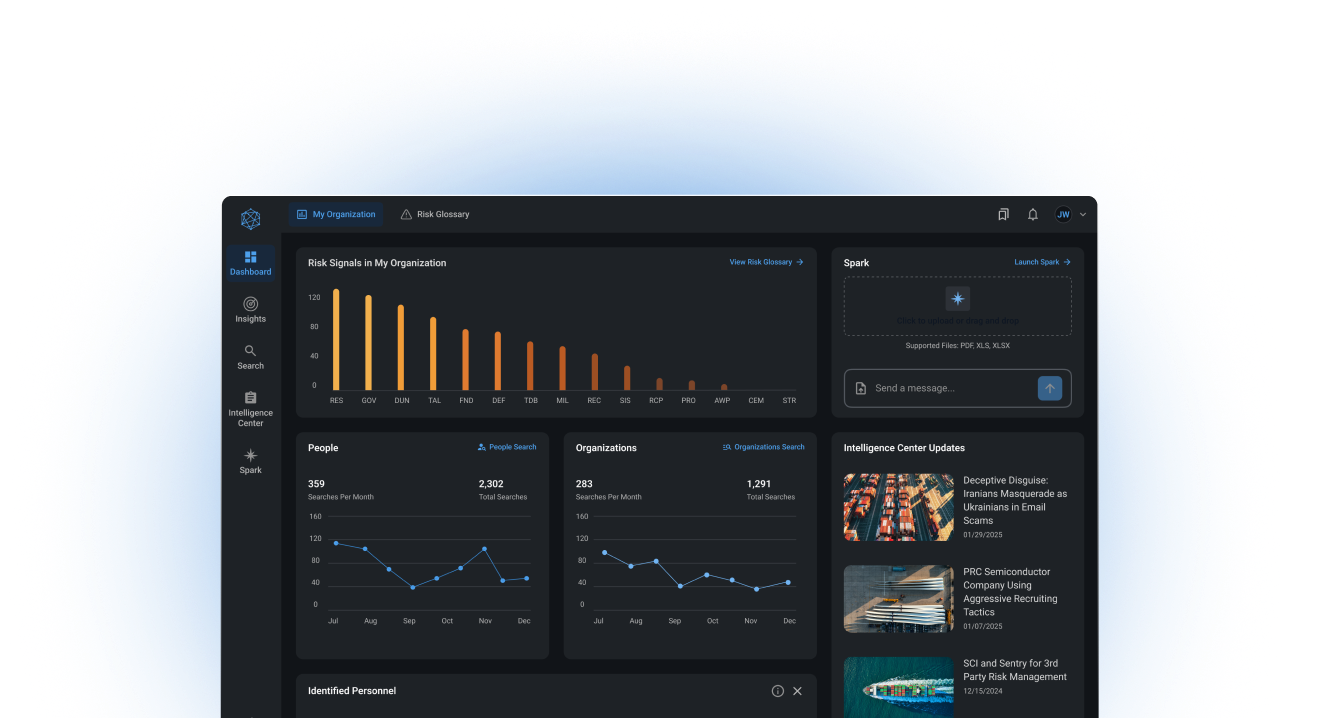Click the copy documents icon in header
This screenshot has width=1326, height=718.
tap(1003, 214)
